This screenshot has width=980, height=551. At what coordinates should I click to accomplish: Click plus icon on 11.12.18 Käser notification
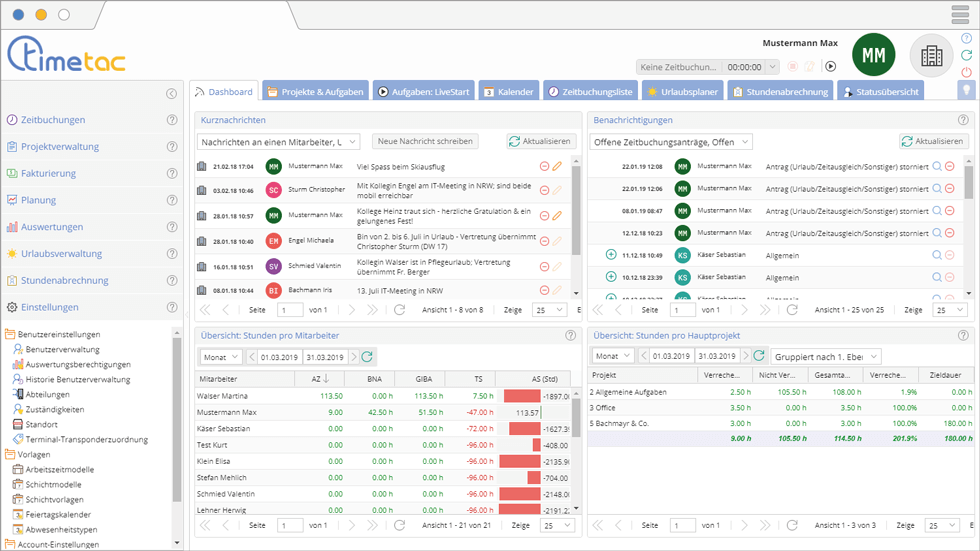611,255
